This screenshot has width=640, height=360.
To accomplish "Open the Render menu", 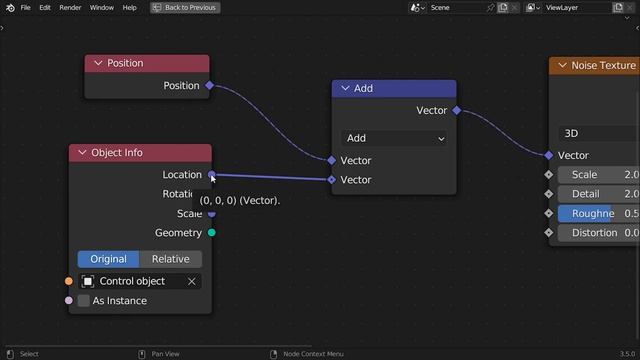I will [x=70, y=8].
